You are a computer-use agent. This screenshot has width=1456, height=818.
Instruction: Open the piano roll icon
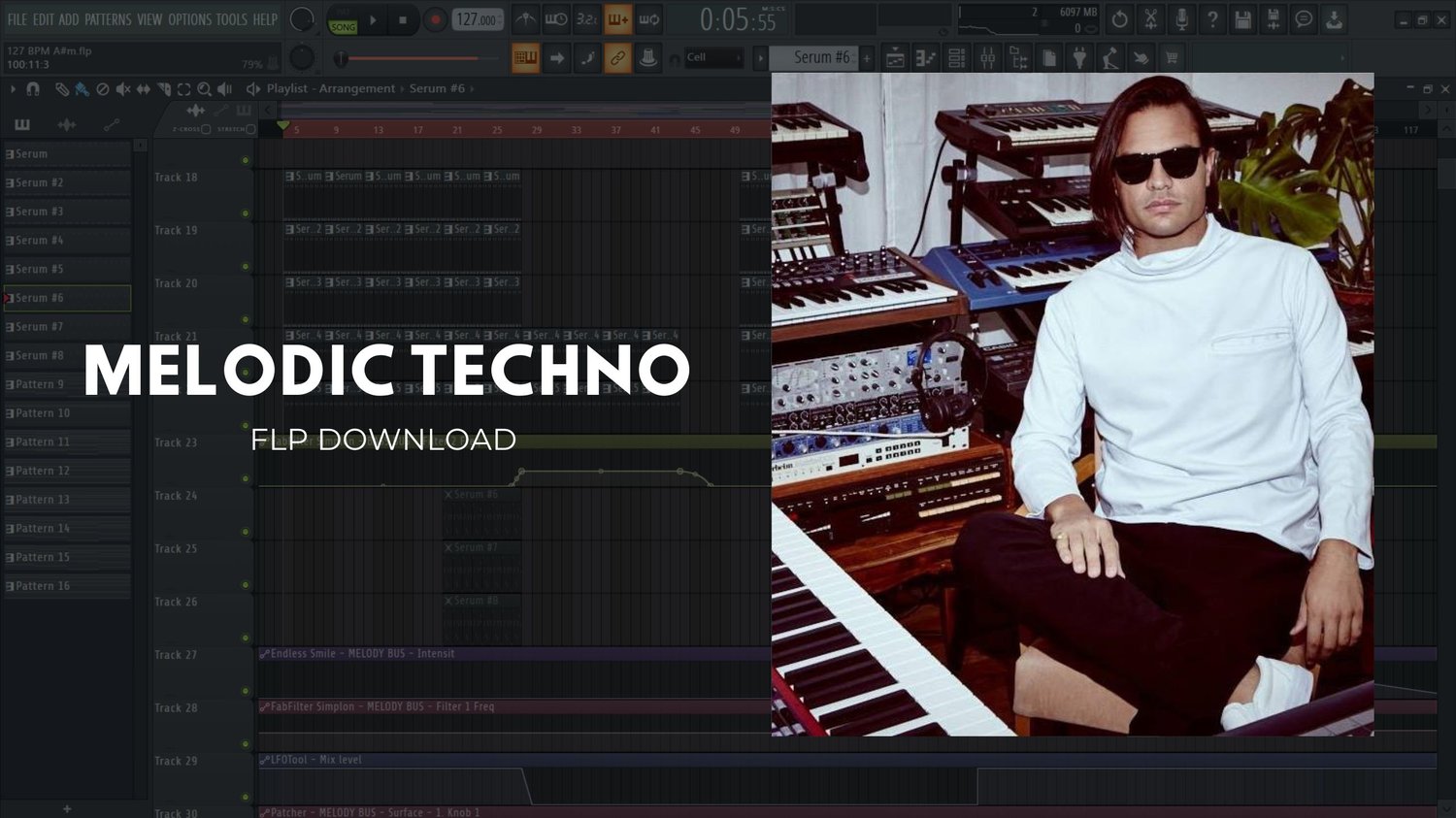(926, 58)
